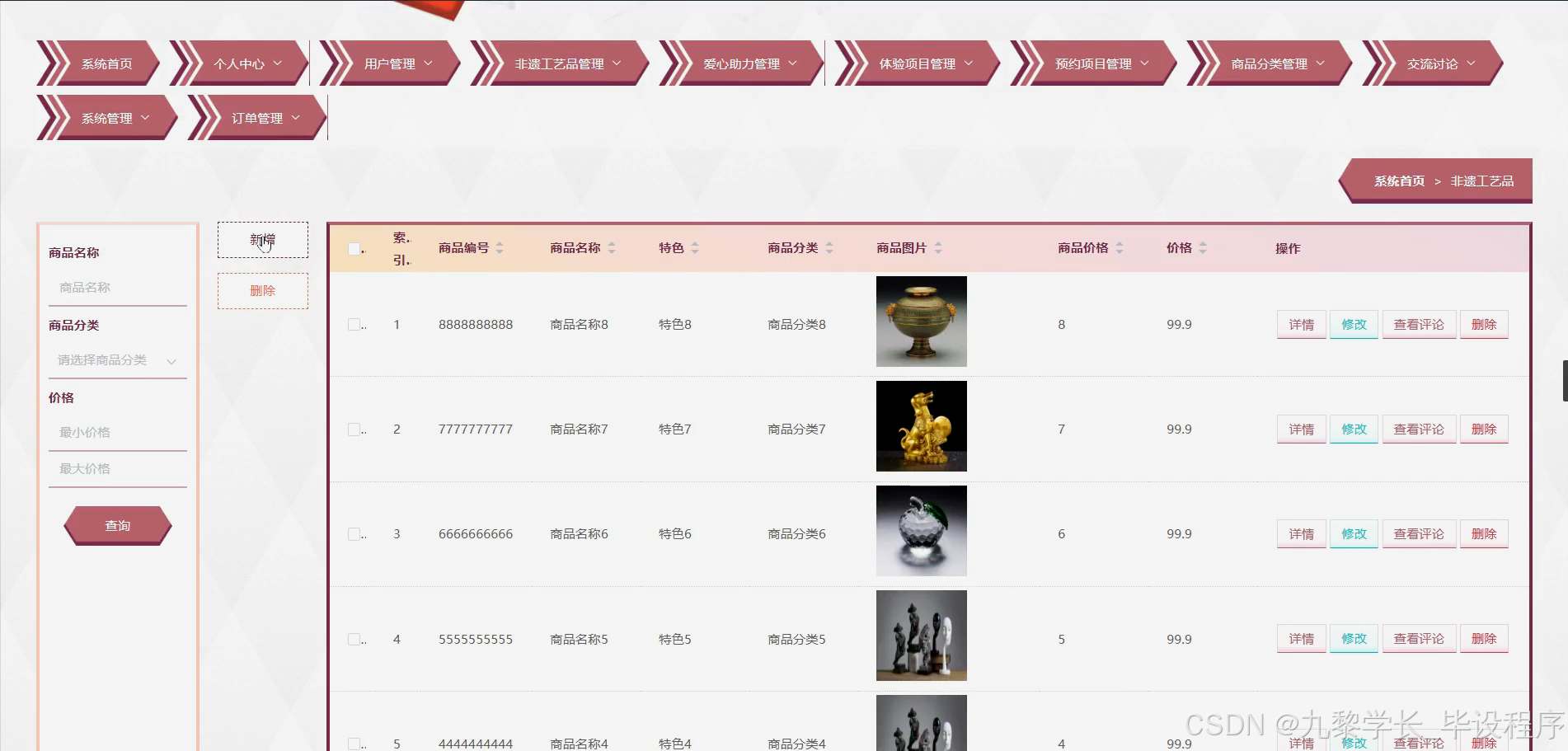Open 详情 for 商品名称7
The image size is (1568, 751).
[x=1302, y=429]
